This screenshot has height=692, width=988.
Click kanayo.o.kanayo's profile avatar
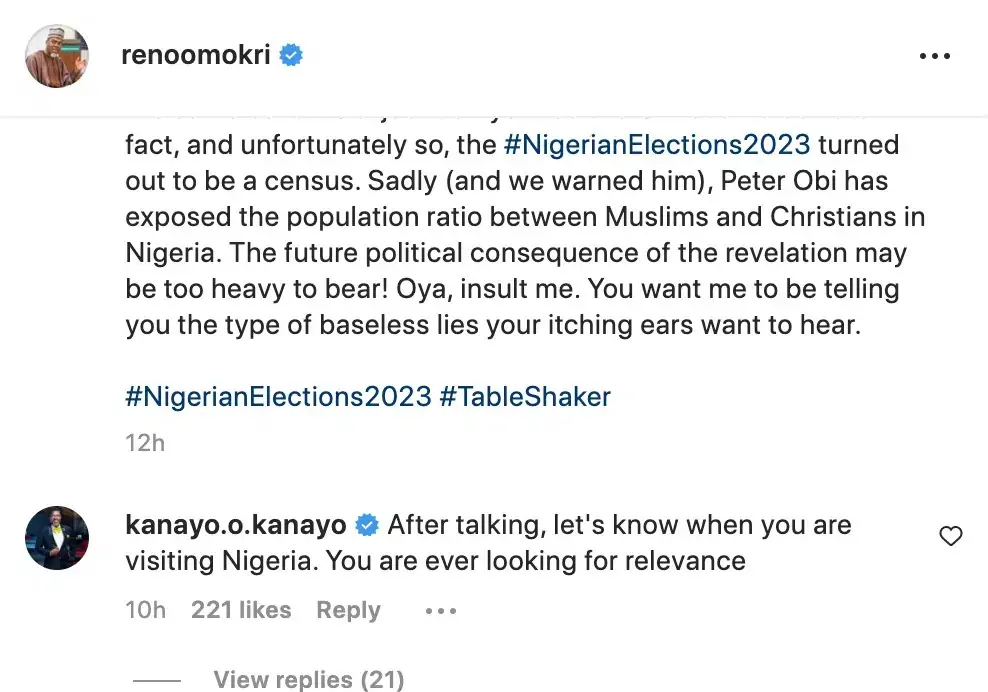pos(57,538)
